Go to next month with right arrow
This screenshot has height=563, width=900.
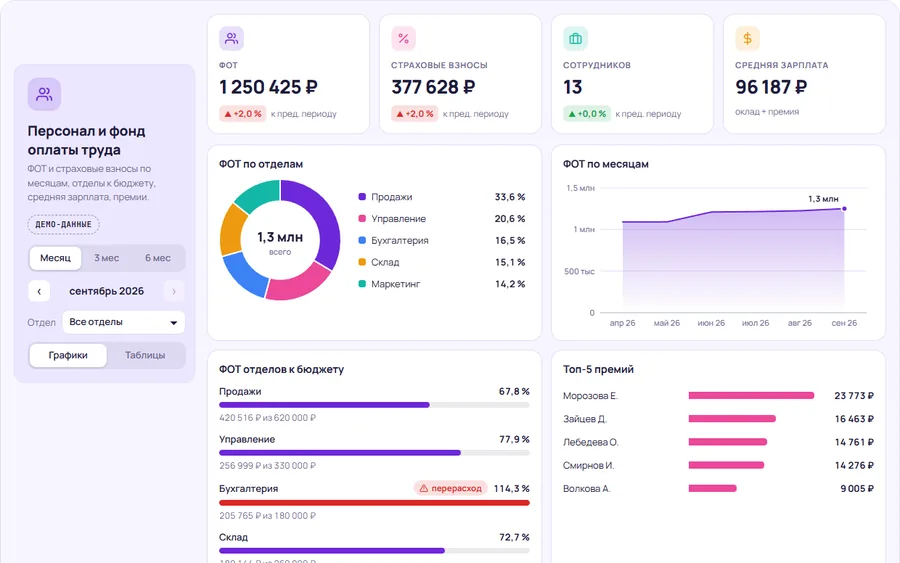pyautogui.click(x=174, y=292)
